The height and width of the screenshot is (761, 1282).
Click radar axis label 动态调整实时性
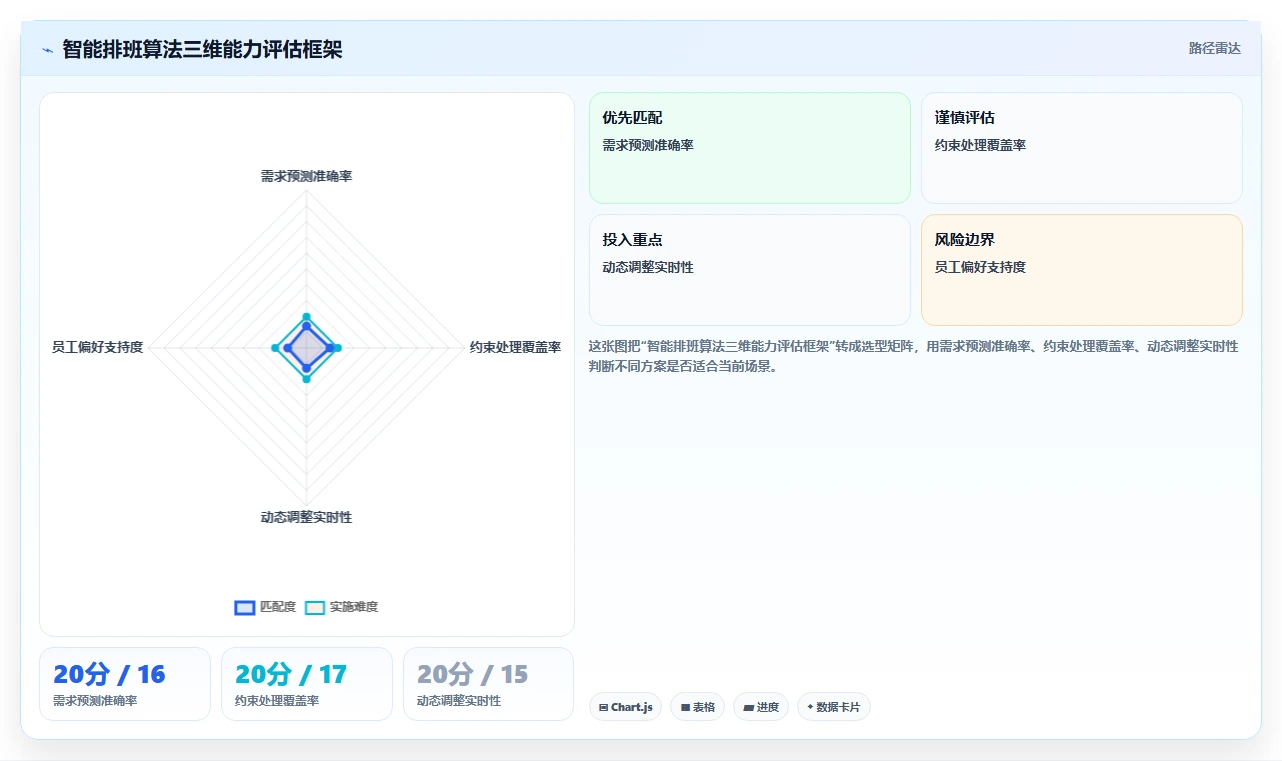pyautogui.click(x=306, y=517)
